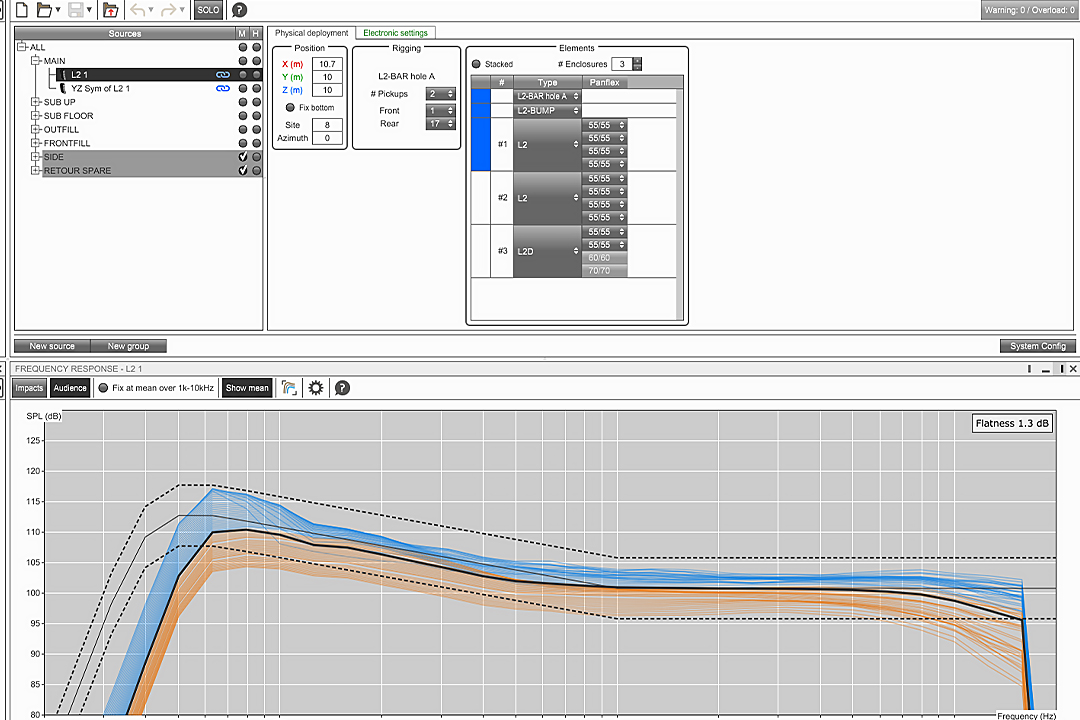This screenshot has height=720, width=1080.
Task: Click the curves display icon beside Show mean
Action: pyautogui.click(x=290, y=388)
